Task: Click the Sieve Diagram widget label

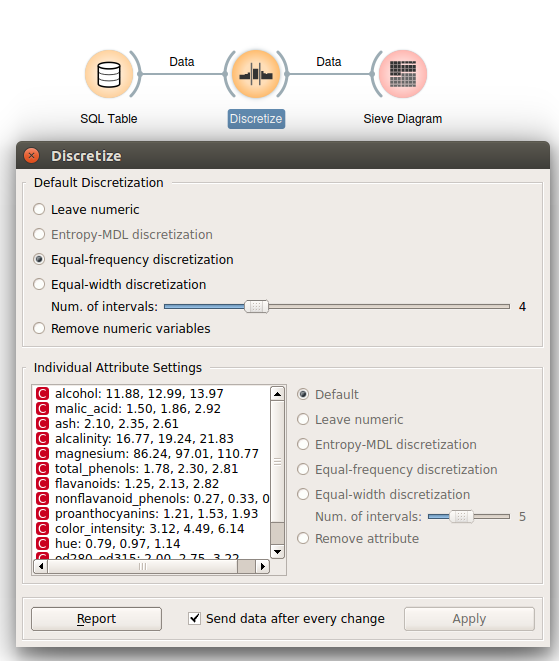Action: pos(403,119)
